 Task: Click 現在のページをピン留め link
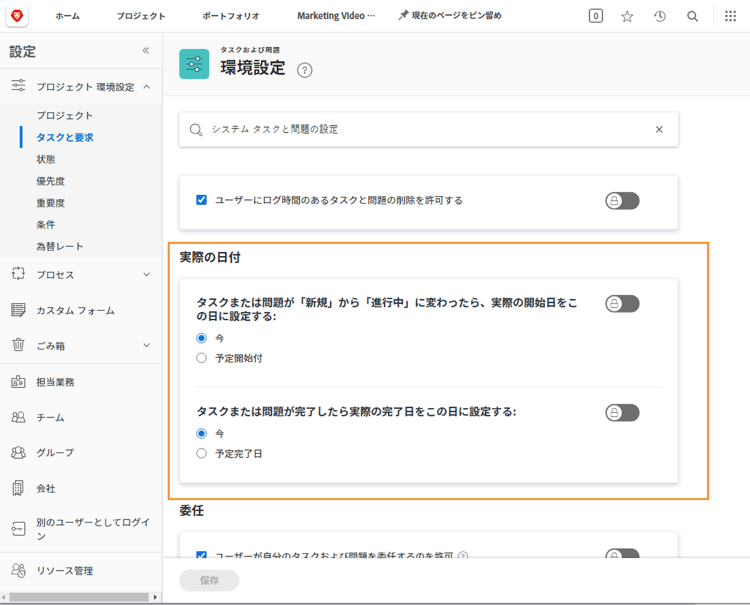click(456, 16)
